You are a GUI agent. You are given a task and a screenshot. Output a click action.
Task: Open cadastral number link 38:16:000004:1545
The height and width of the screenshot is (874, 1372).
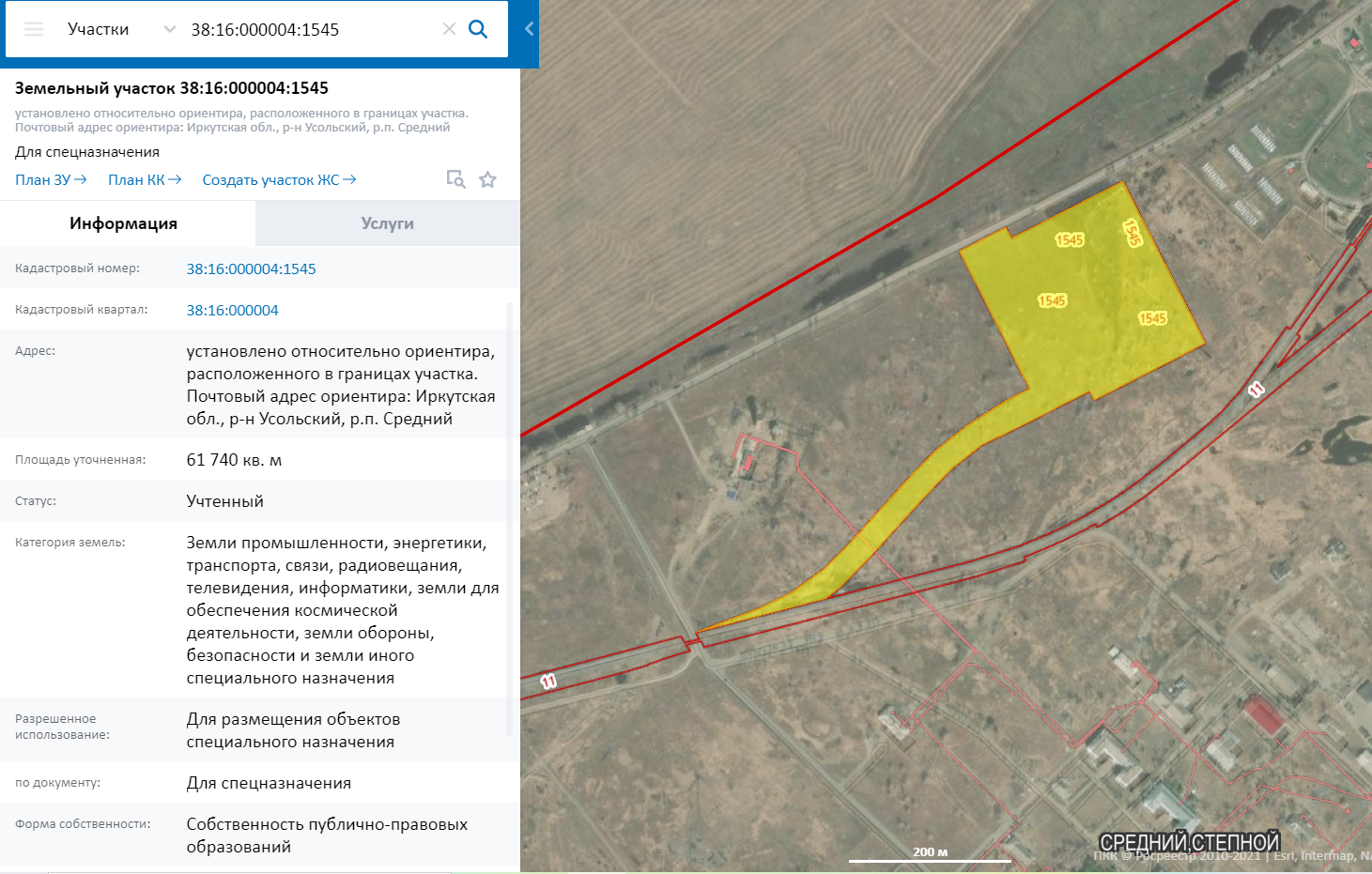click(x=251, y=268)
